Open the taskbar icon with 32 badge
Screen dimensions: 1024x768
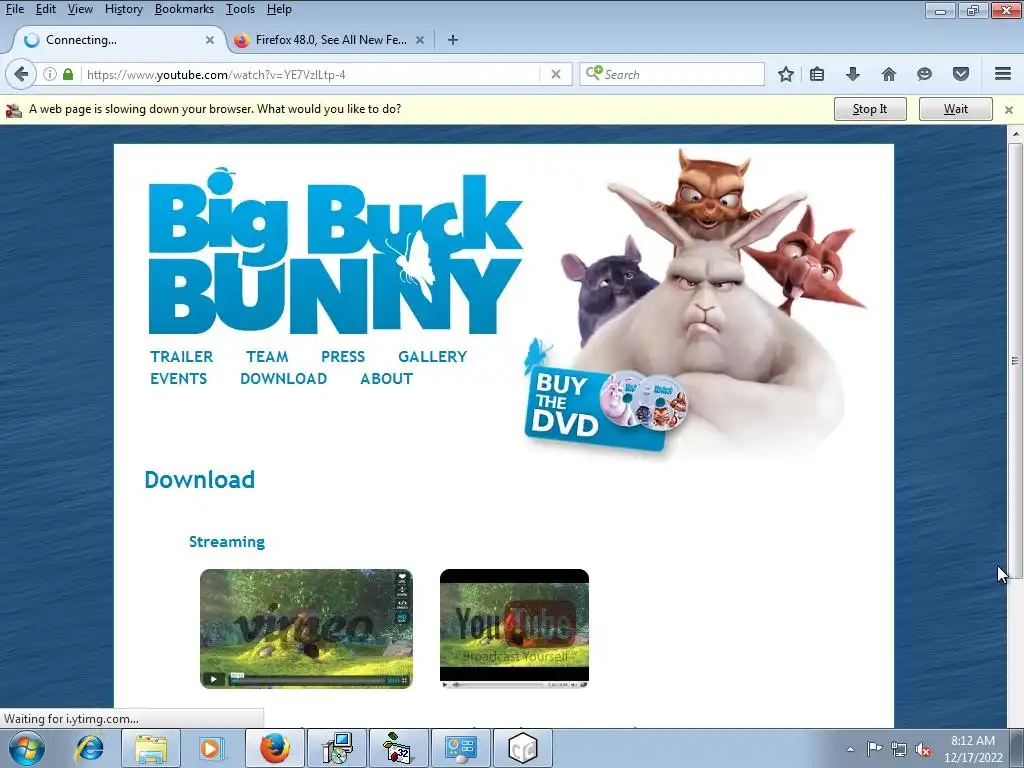coord(398,748)
